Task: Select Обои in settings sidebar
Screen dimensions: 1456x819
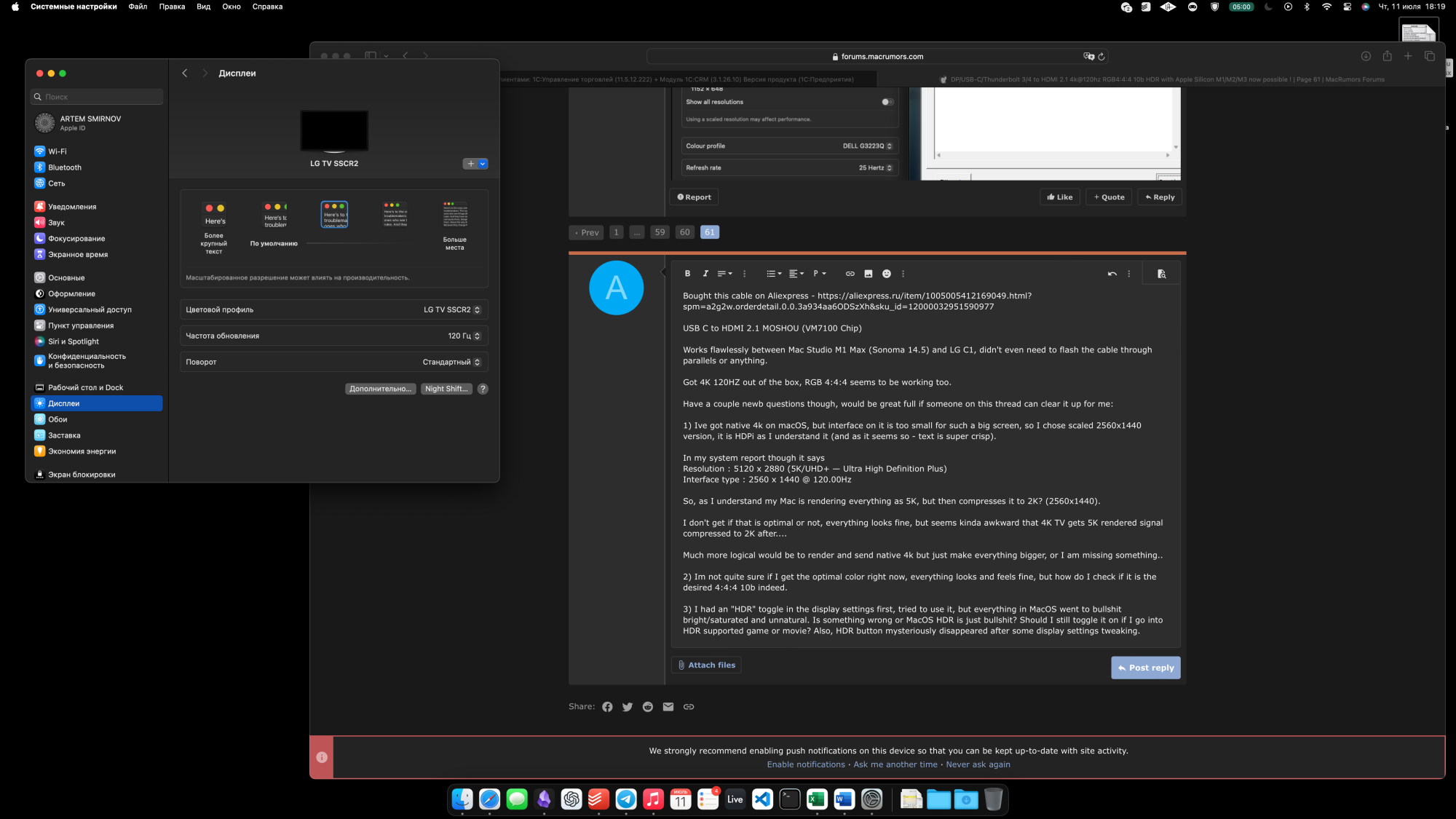Action: [x=58, y=419]
